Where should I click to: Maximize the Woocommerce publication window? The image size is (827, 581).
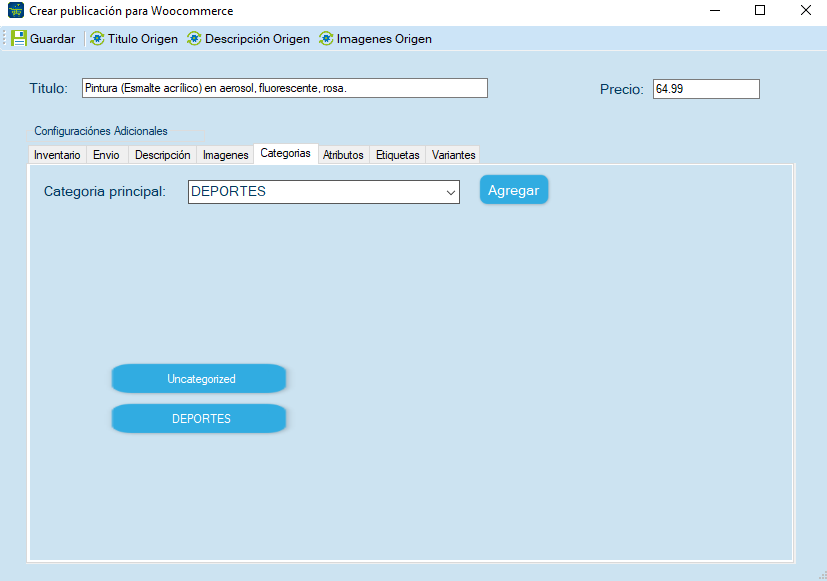click(x=760, y=11)
